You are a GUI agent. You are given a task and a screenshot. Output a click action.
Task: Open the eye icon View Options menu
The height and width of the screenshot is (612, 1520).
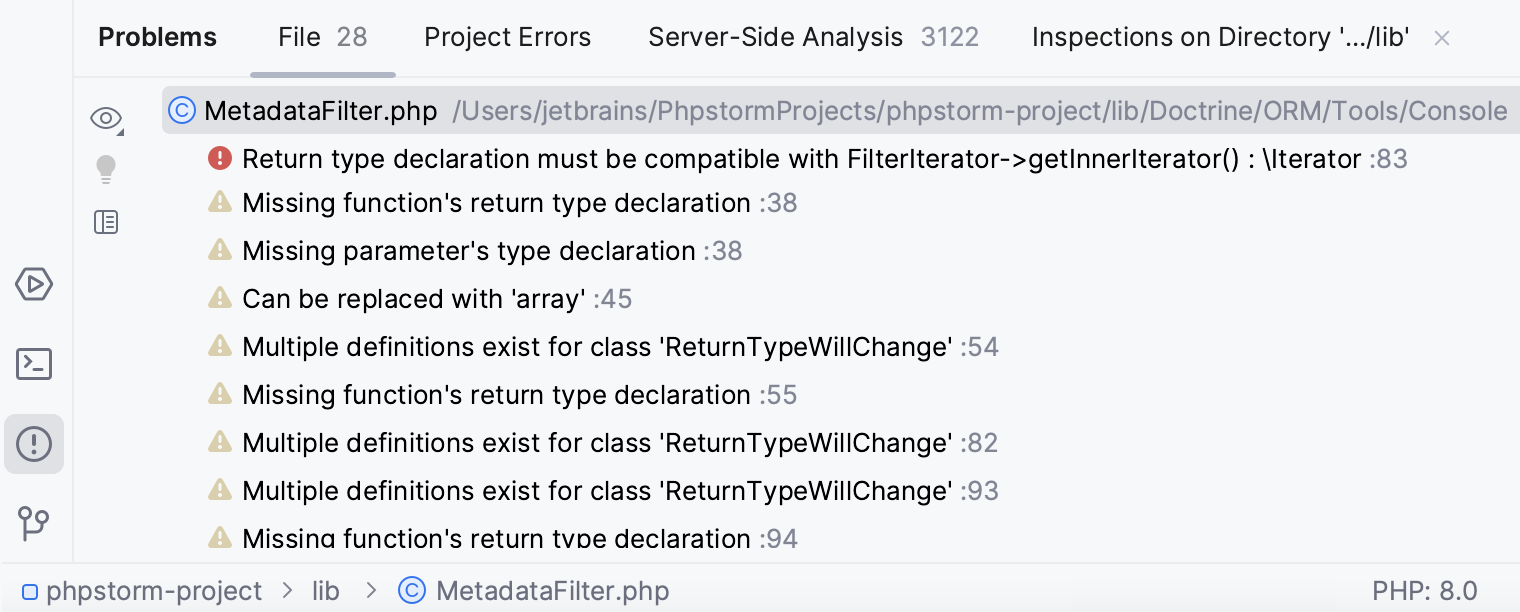coord(106,117)
